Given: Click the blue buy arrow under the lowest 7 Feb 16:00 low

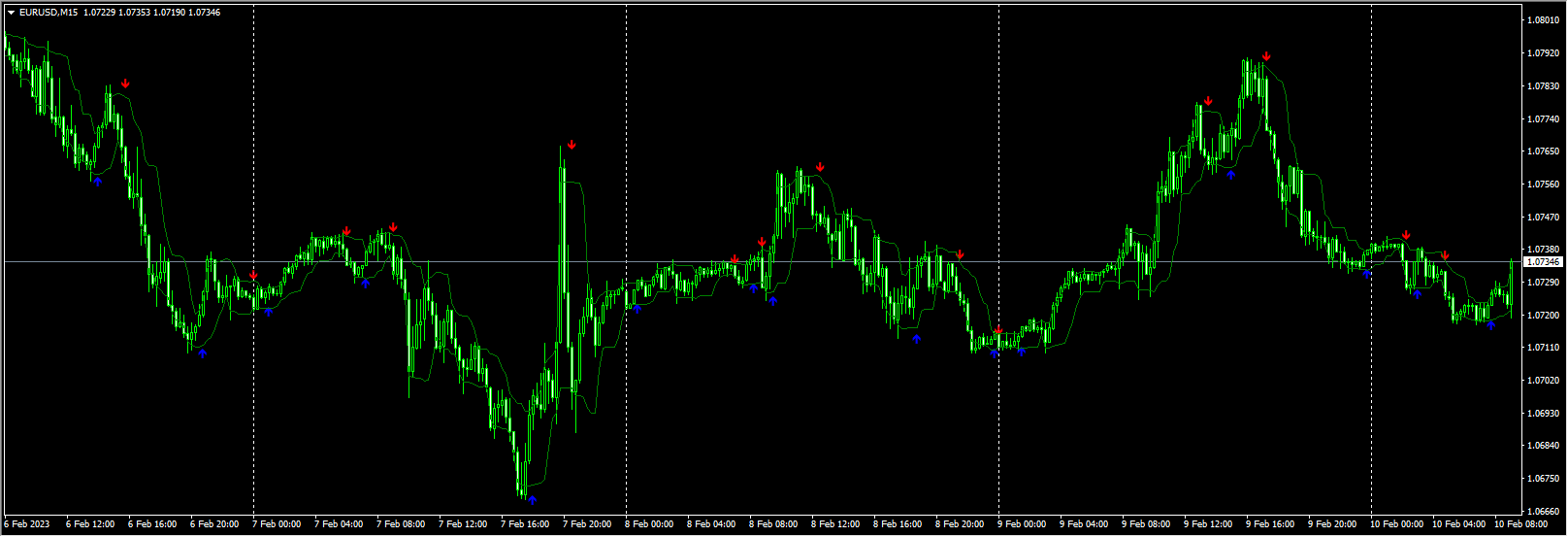Looking at the screenshot, I should 532,500.
